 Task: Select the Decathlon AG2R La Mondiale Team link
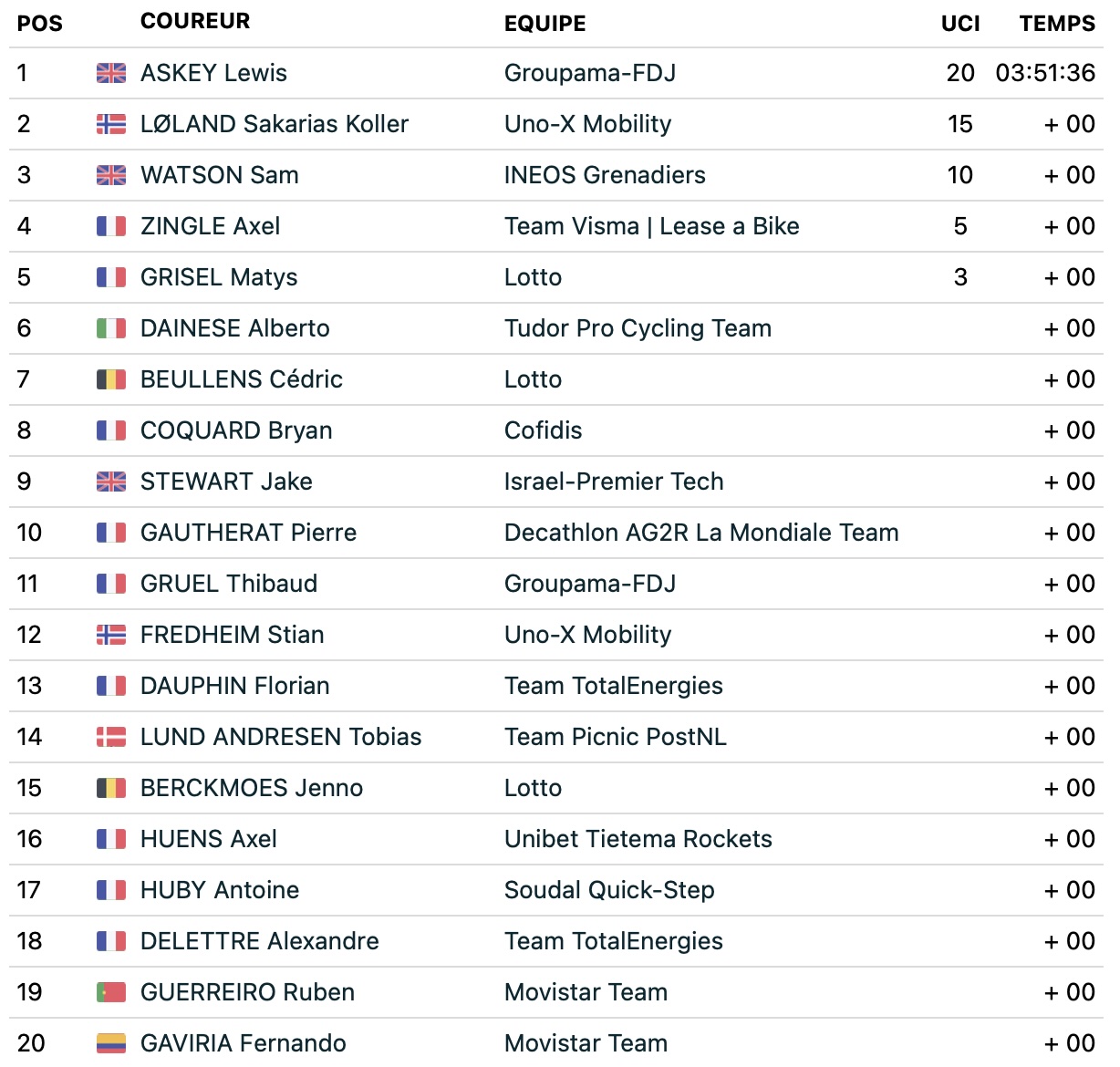tap(701, 533)
